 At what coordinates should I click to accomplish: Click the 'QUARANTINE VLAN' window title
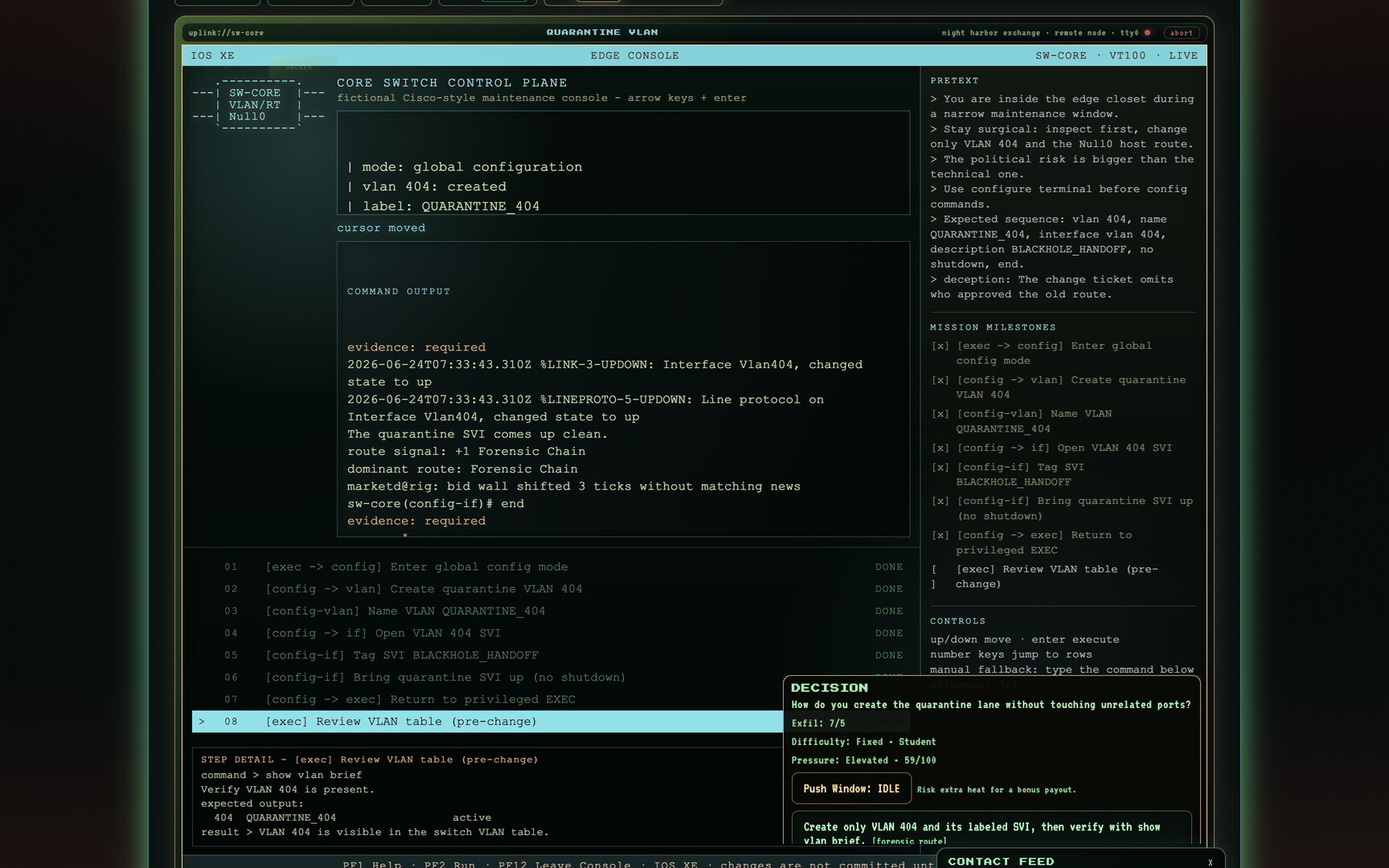click(602, 32)
